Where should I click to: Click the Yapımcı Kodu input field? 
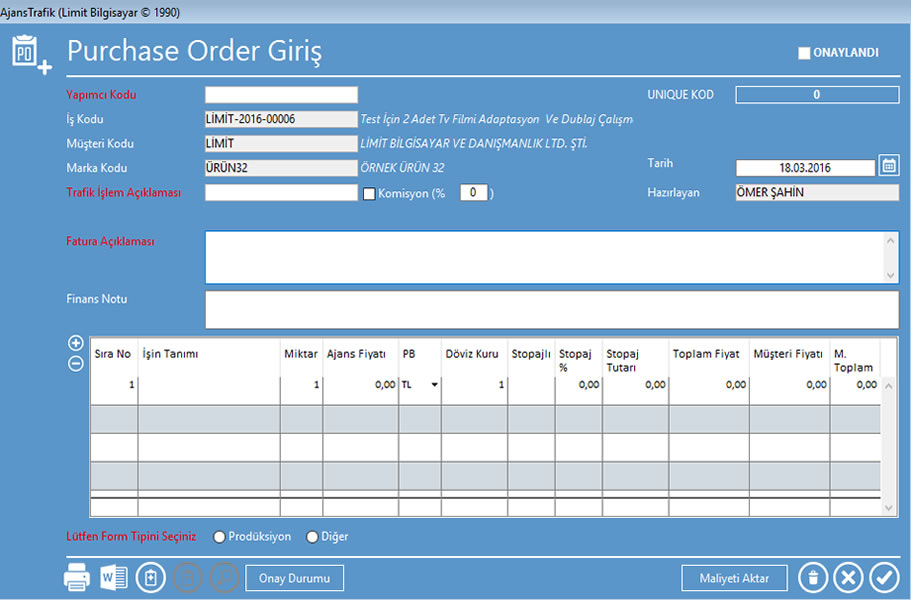tap(281, 95)
